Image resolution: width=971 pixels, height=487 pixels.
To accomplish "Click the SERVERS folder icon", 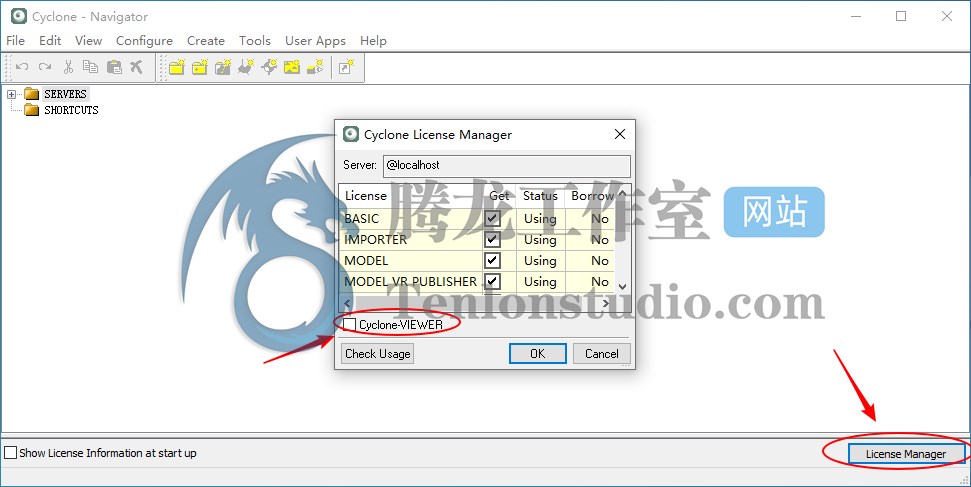I will [32, 94].
